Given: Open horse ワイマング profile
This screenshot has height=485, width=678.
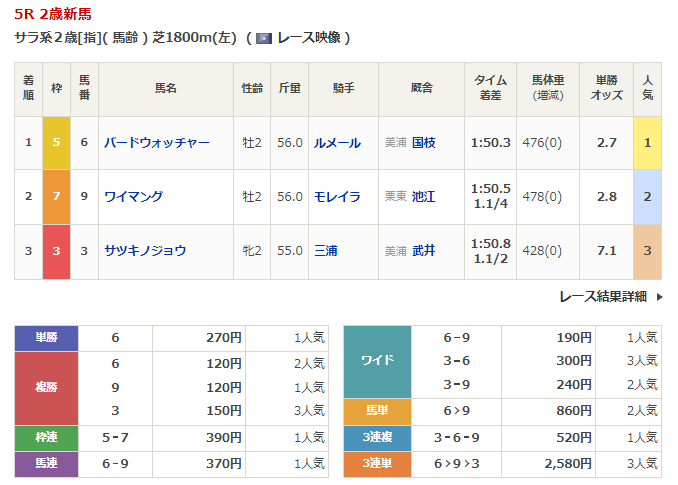Looking at the screenshot, I should click(x=134, y=197).
